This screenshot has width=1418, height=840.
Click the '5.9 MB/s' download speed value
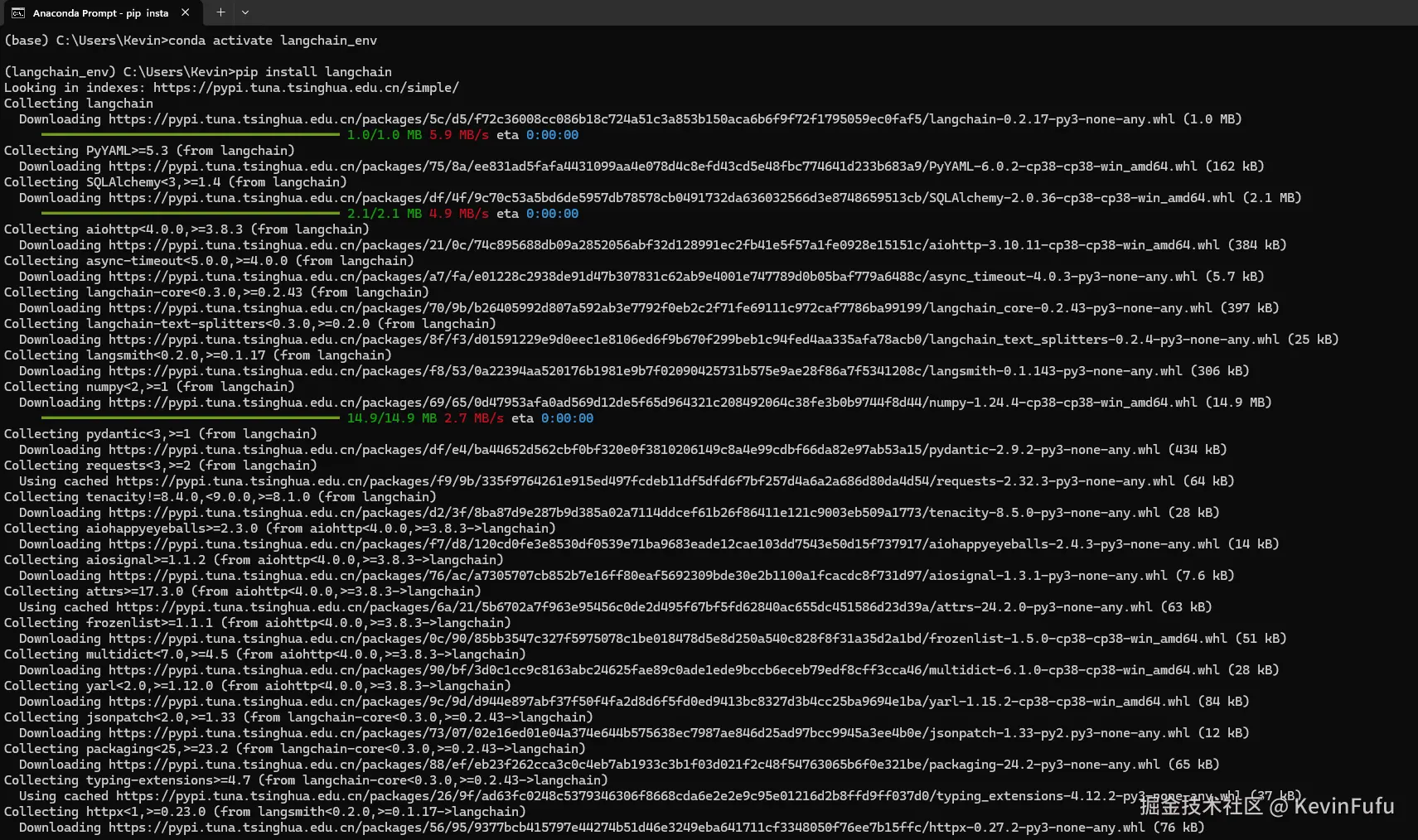coord(459,135)
